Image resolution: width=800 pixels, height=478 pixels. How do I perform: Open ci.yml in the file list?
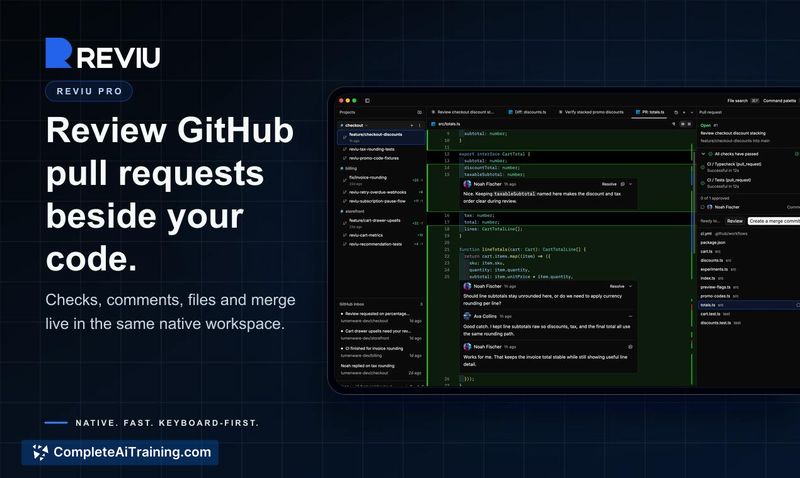tap(706, 234)
